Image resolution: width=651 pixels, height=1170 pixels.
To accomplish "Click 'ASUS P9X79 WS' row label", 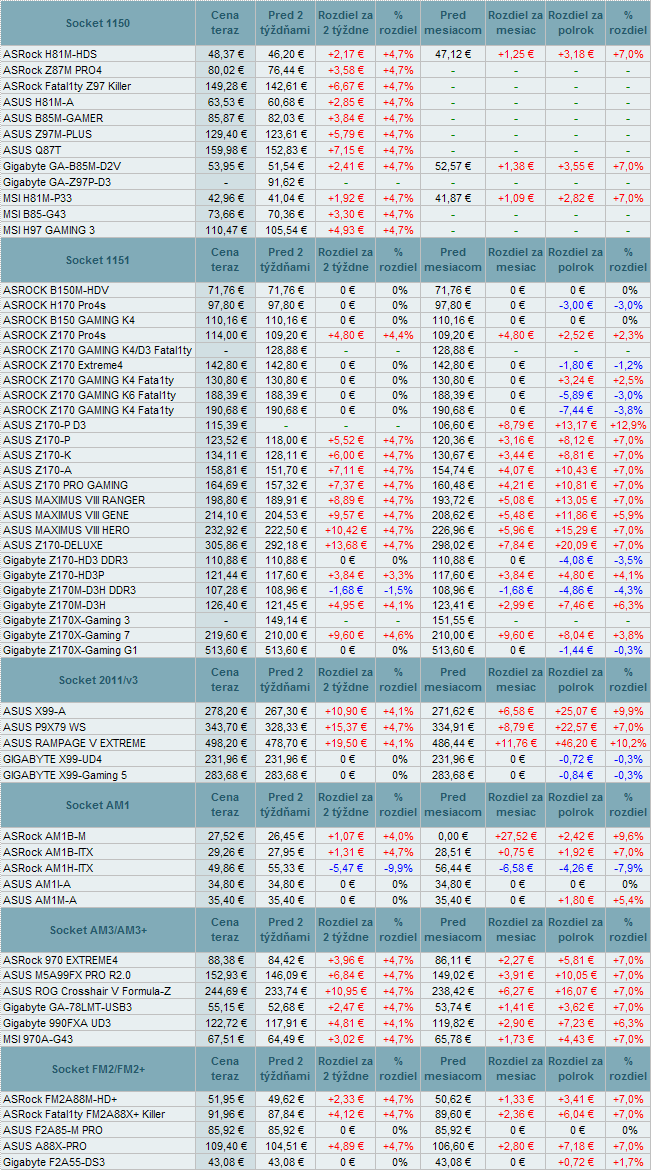I will pos(46,727).
